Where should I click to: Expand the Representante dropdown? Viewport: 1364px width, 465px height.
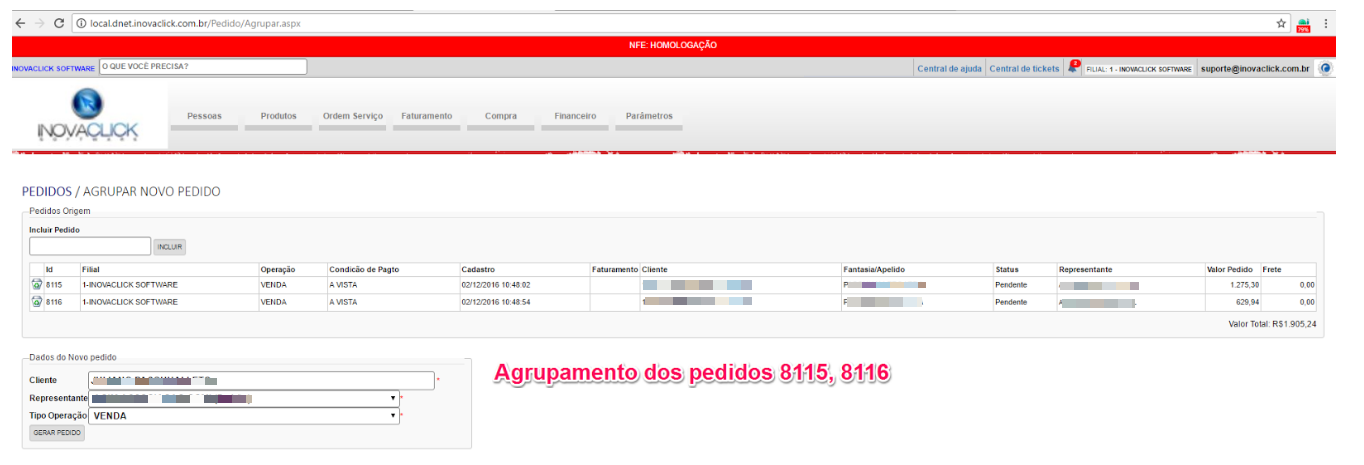pos(393,398)
